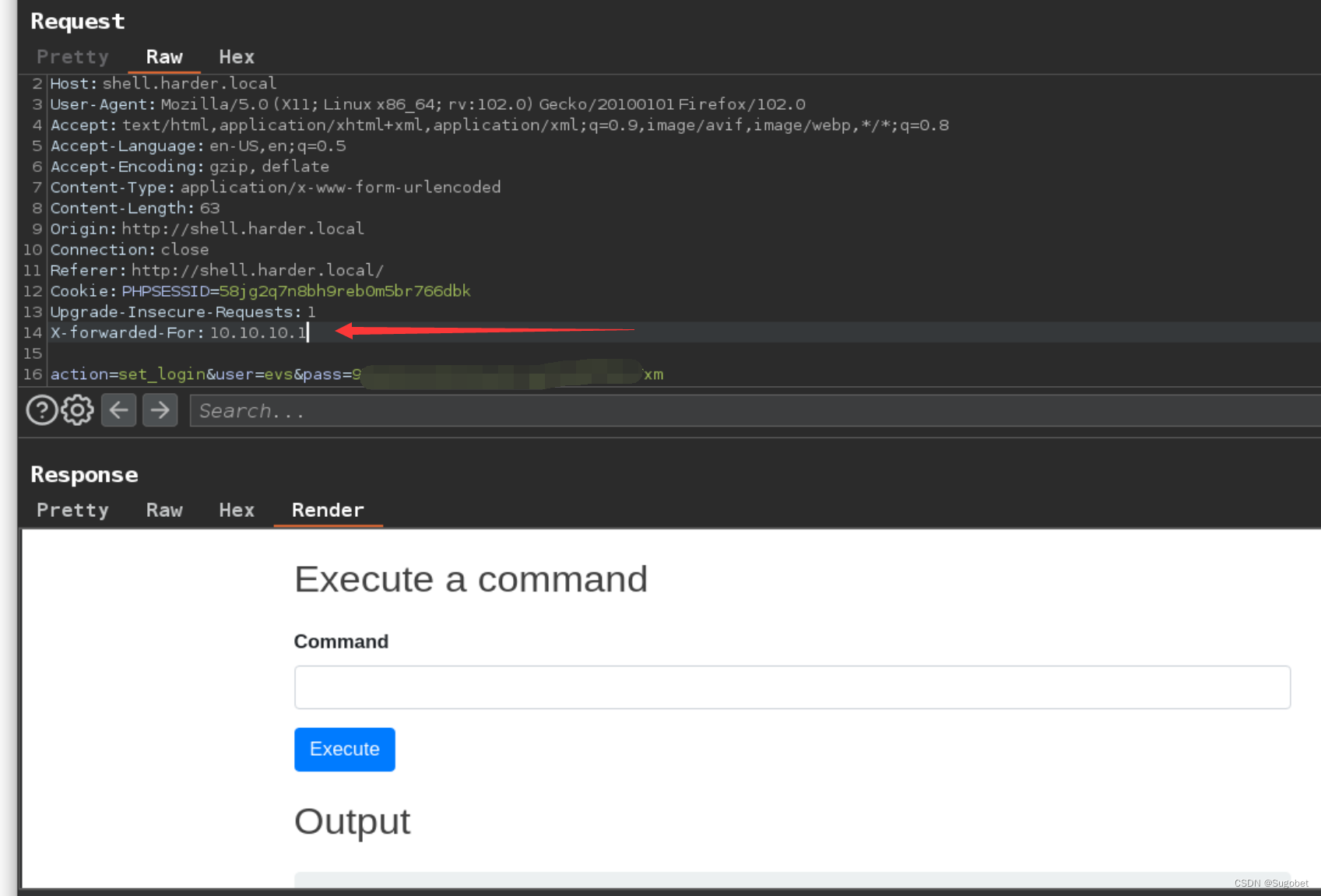Screen dimensions: 1321x896
Task: Open search settings gear icon
Action: 77,410
